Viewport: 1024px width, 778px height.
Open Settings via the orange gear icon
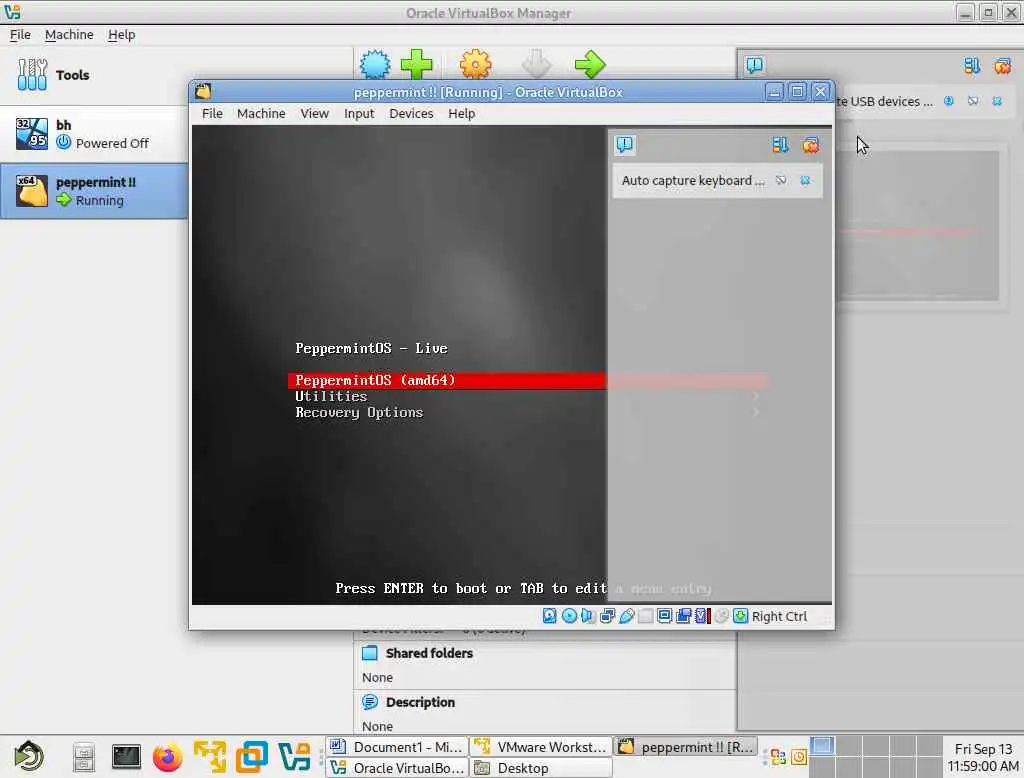coord(475,65)
